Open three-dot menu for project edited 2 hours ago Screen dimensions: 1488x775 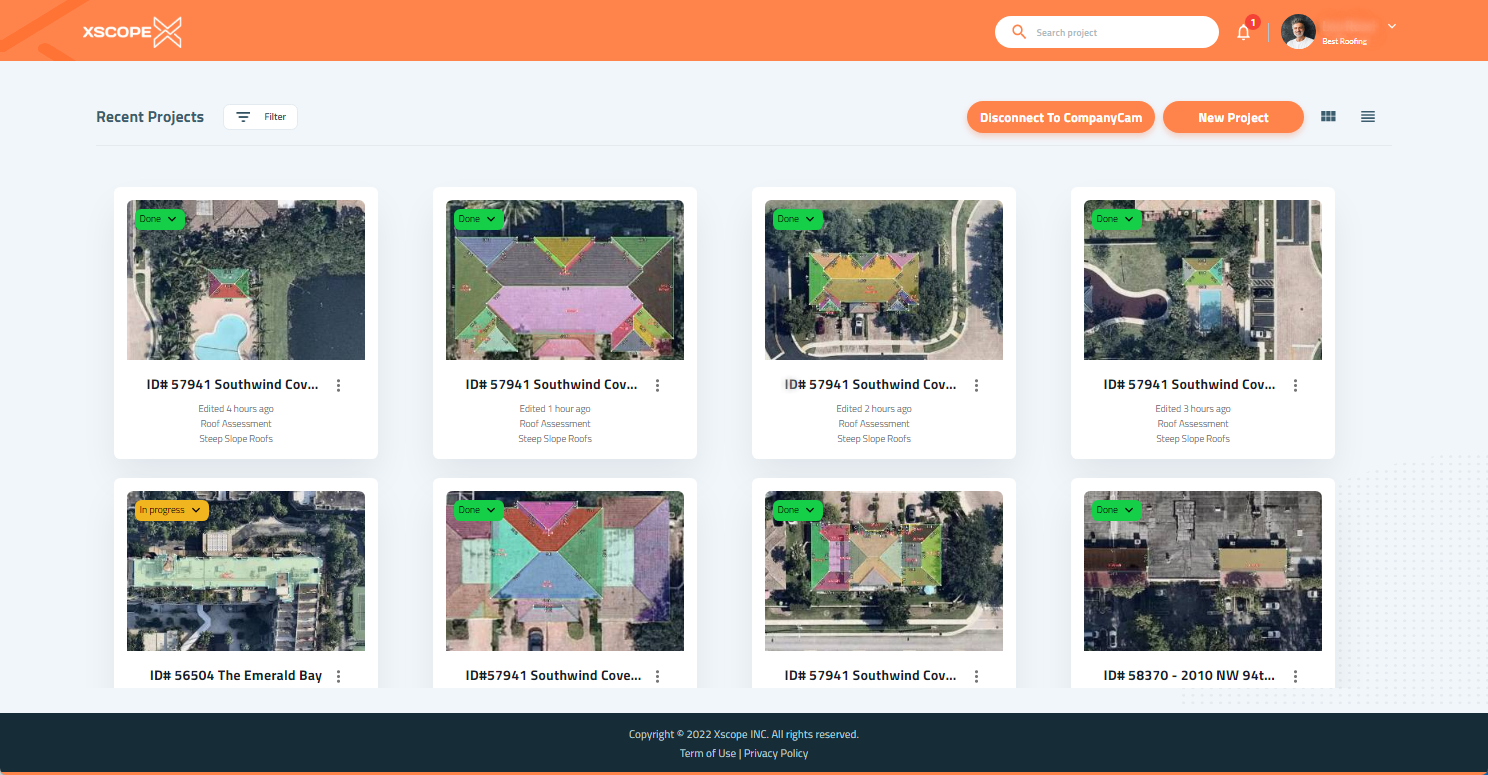click(x=977, y=385)
